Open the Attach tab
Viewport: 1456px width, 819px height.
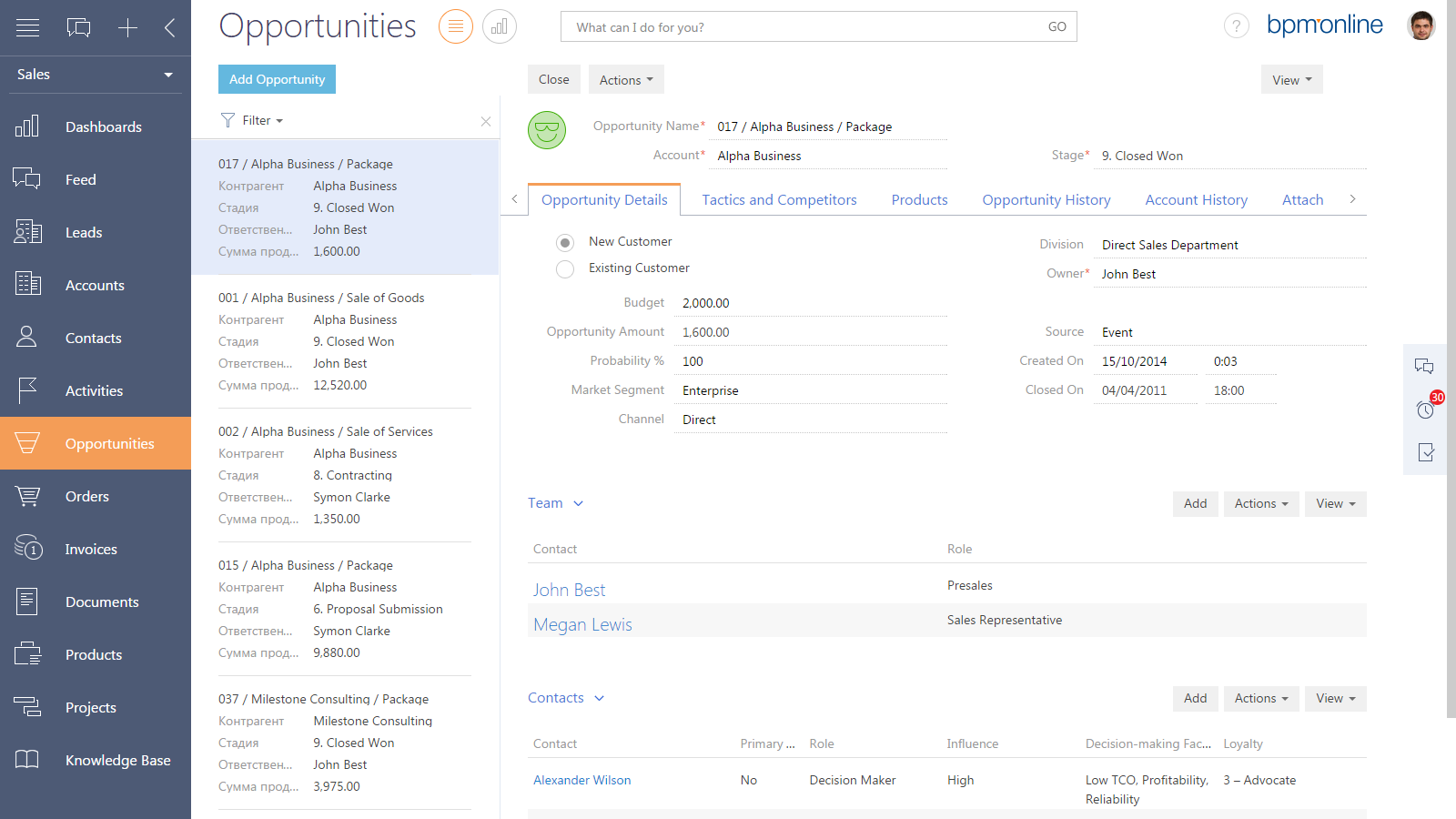[1302, 200]
